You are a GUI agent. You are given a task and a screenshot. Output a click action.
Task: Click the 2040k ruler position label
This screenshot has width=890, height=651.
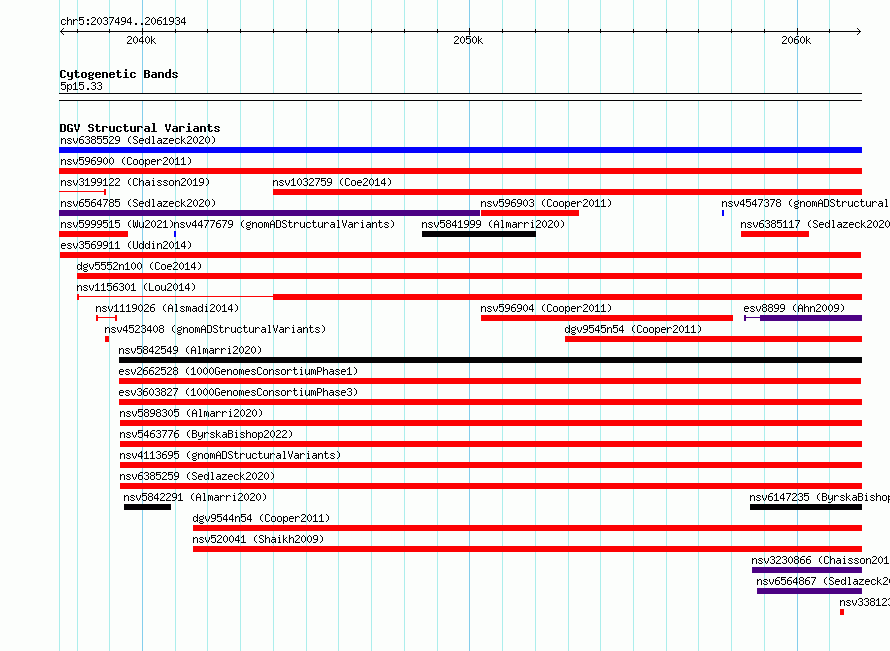click(141, 40)
